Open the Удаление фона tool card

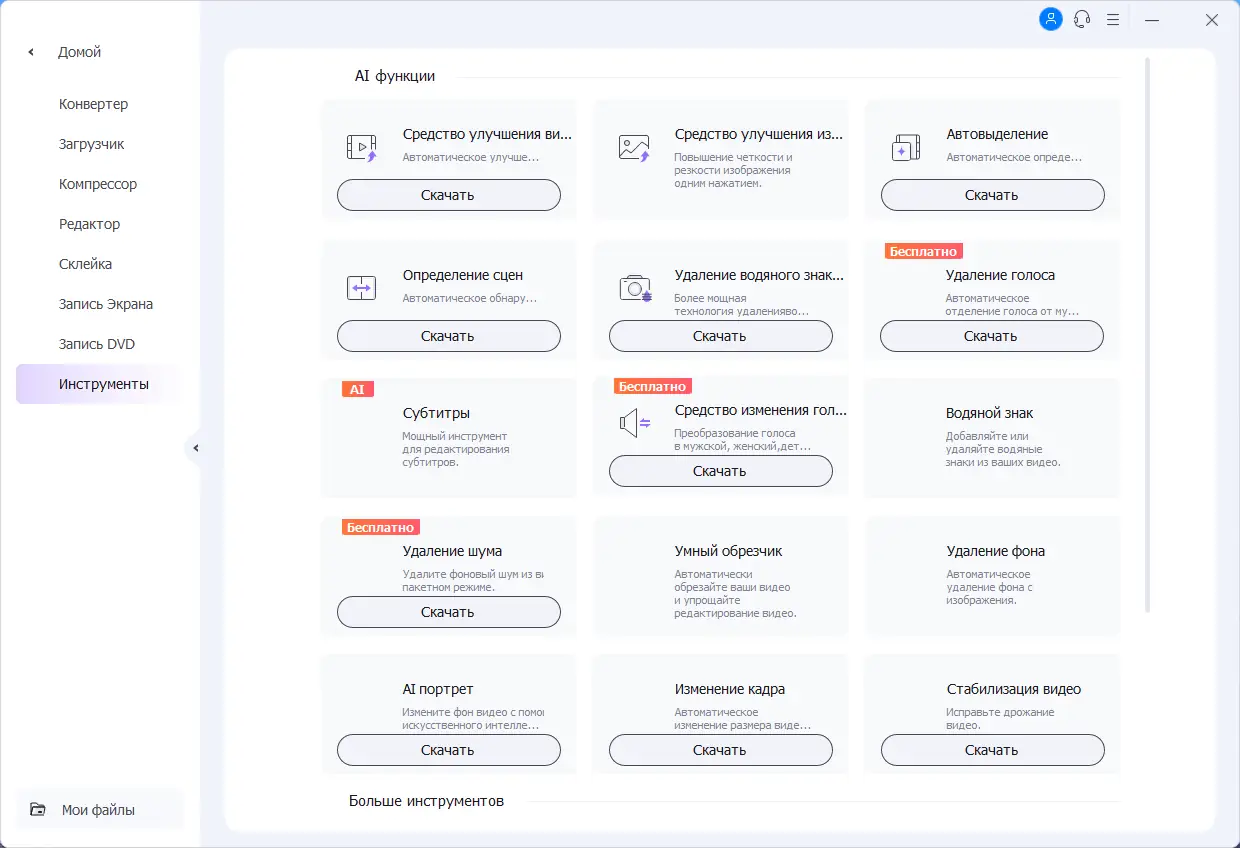tap(992, 575)
